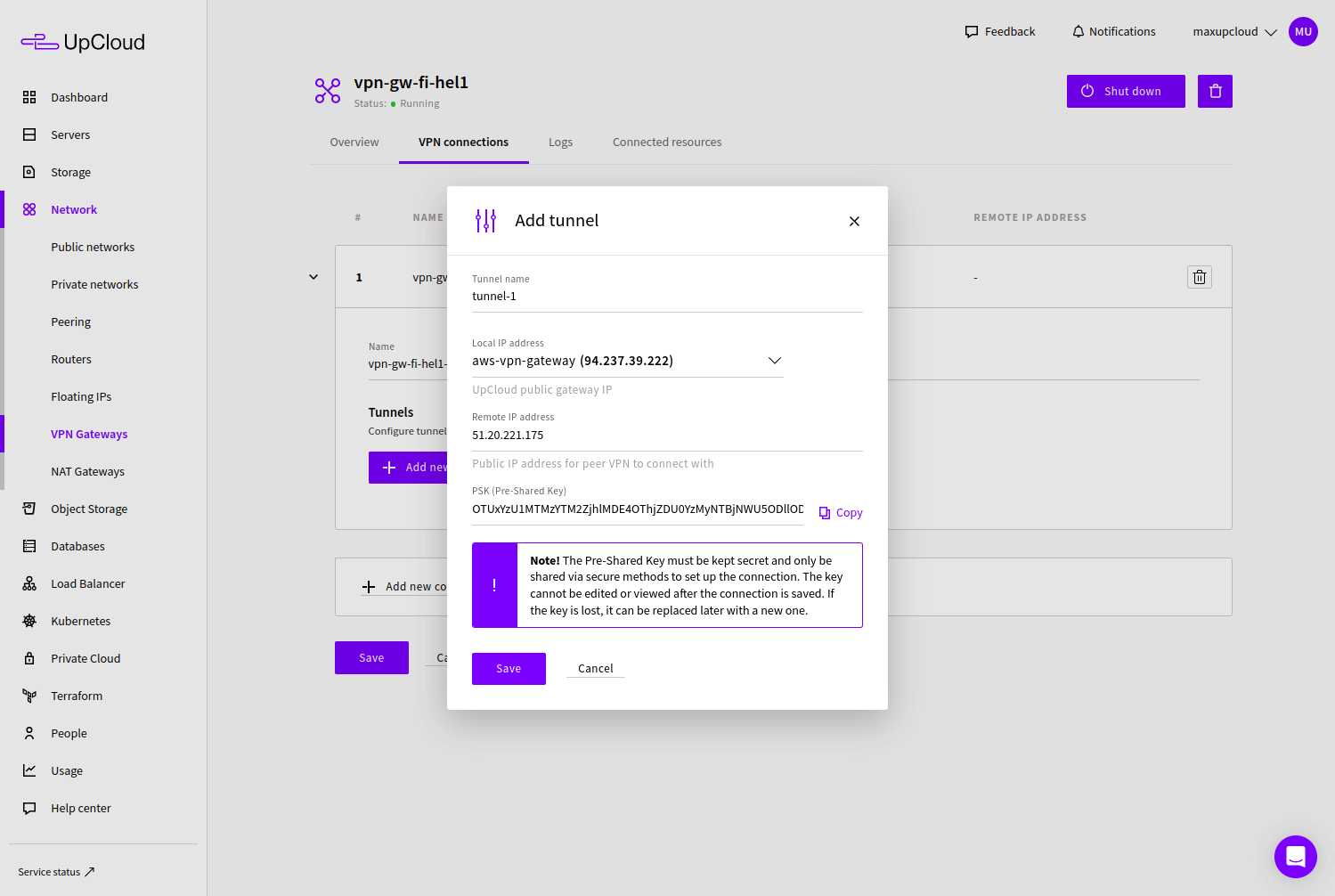Open Local IP address dropdown

click(628, 361)
